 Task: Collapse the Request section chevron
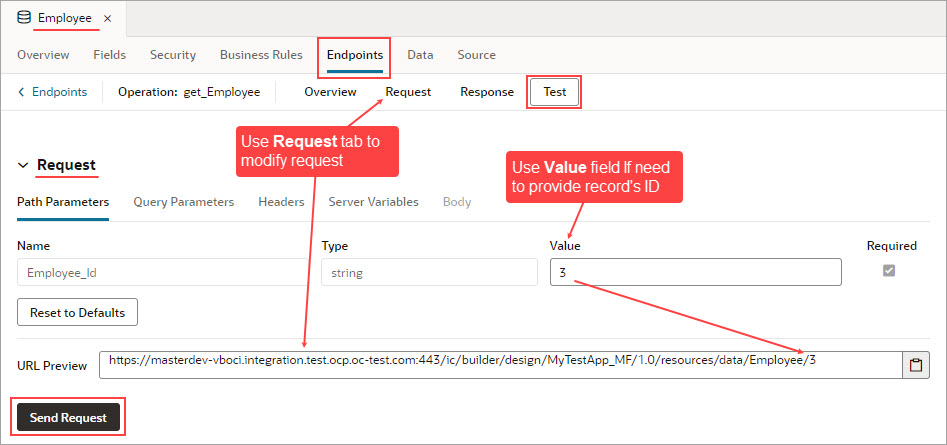coord(23,165)
